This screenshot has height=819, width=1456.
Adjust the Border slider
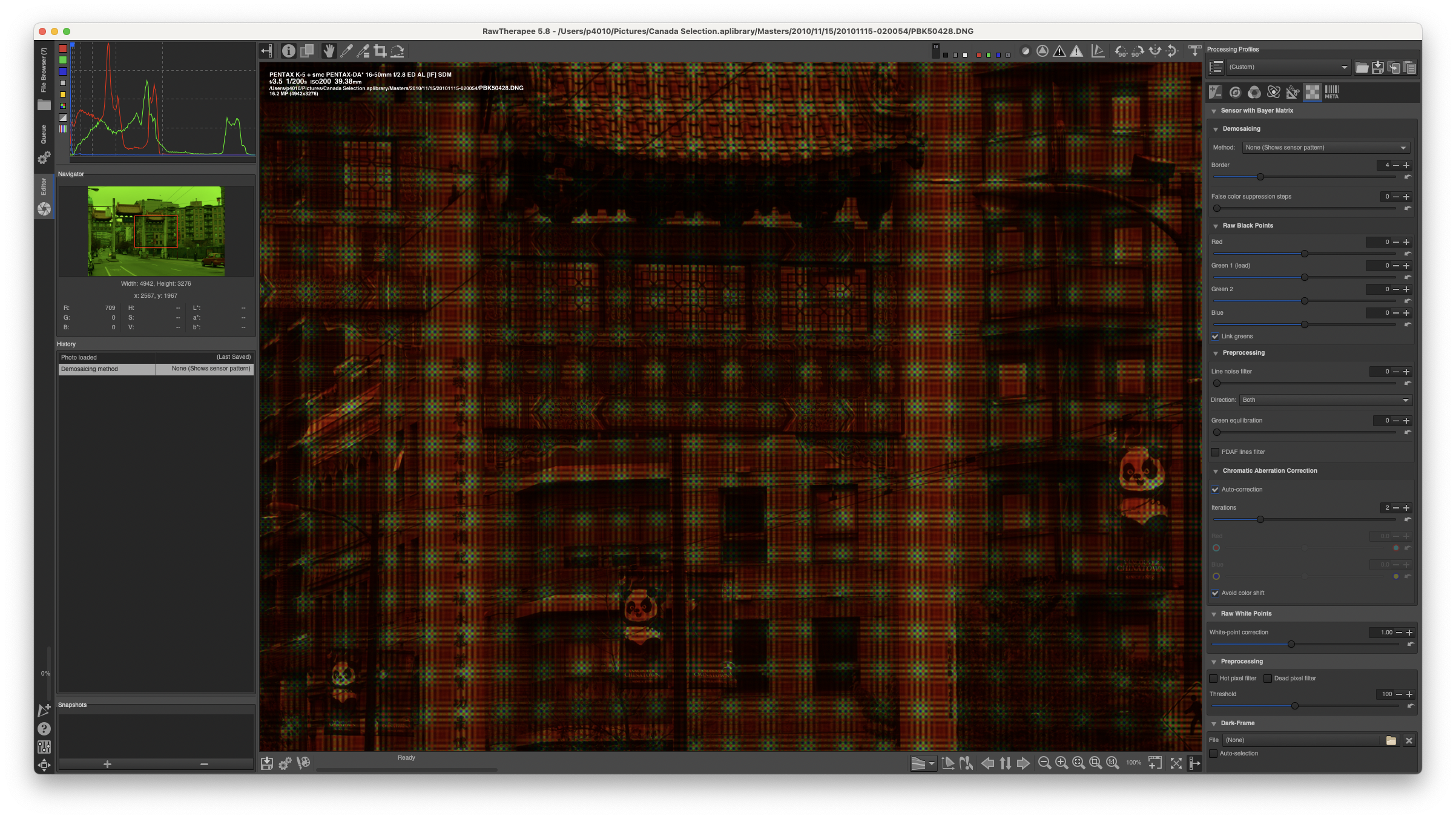pos(1260,177)
